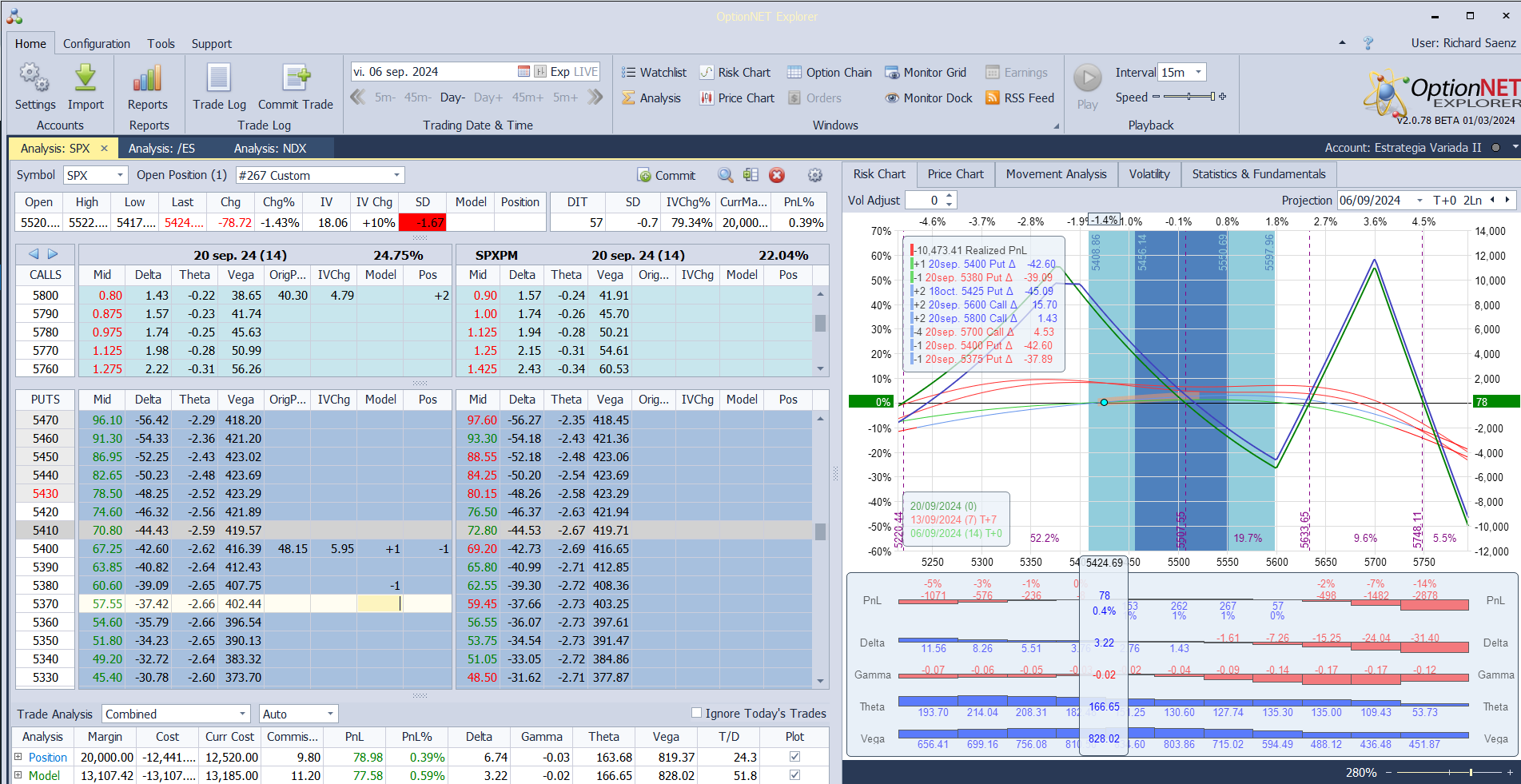Open the Trade Log
Image resolution: width=1521 pixels, height=784 pixels.
click(x=219, y=87)
